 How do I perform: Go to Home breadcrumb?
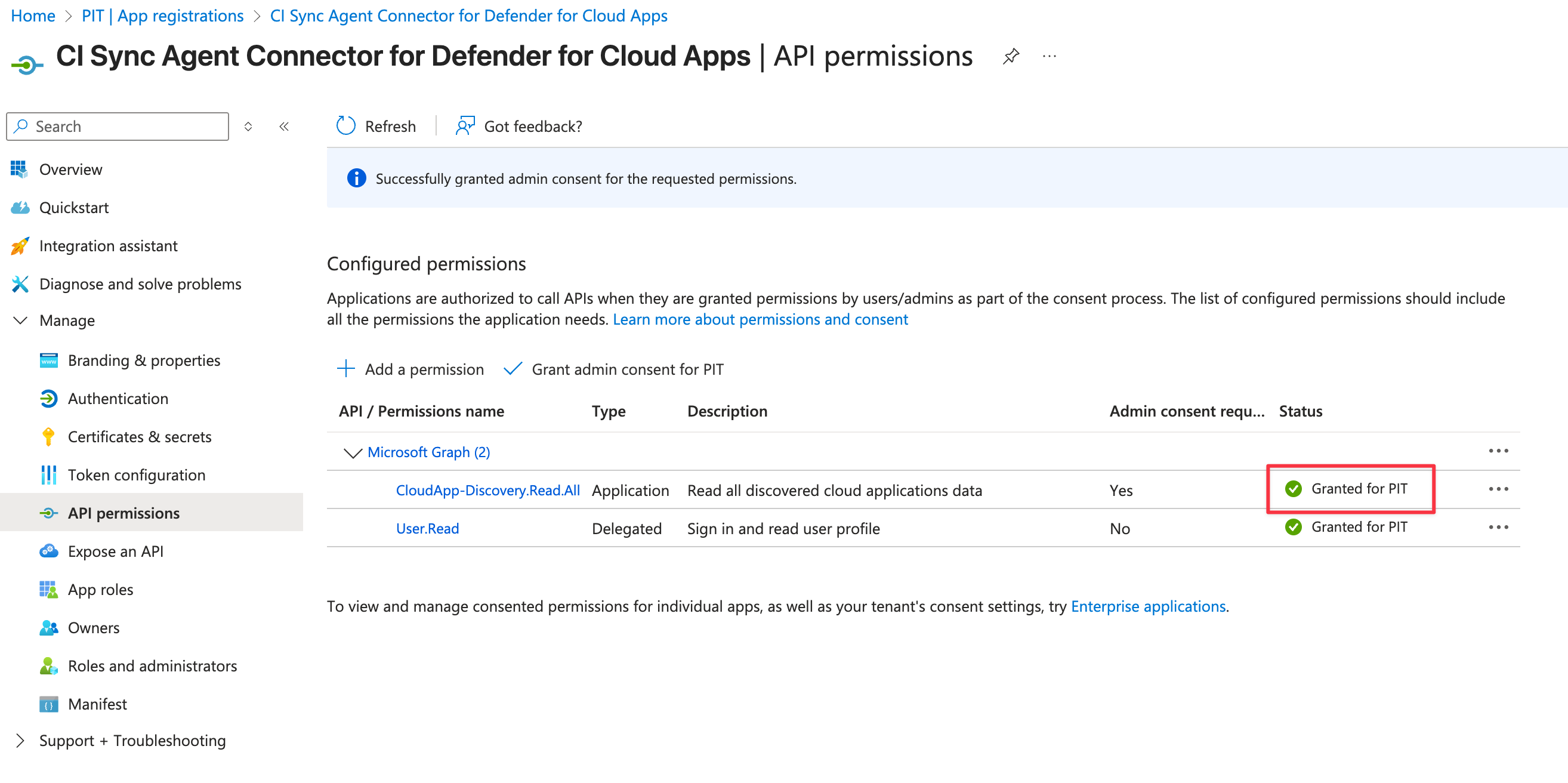[33, 16]
